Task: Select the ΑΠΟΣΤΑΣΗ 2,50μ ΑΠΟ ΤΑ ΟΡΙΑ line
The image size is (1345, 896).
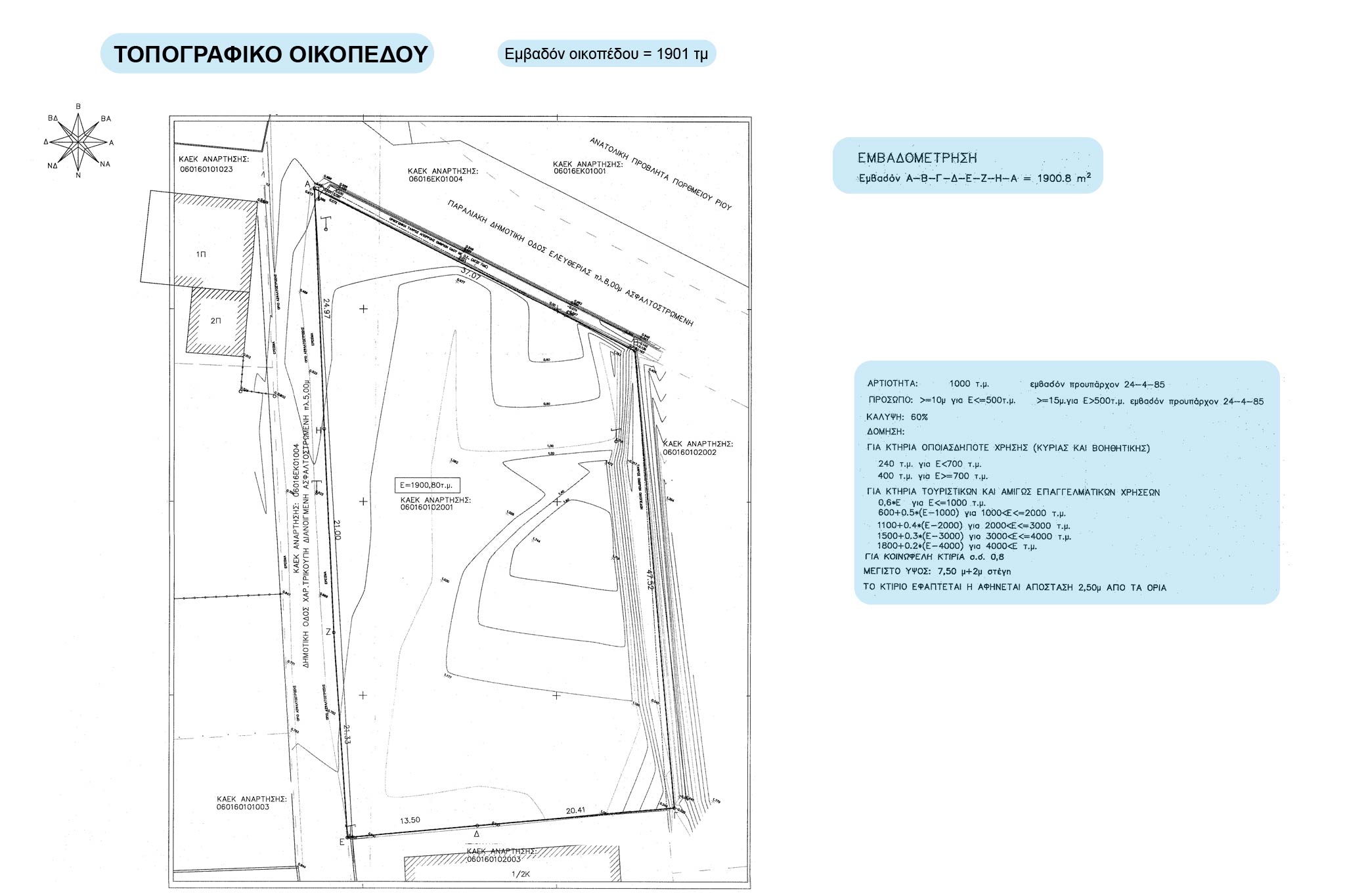Action: (1015, 587)
